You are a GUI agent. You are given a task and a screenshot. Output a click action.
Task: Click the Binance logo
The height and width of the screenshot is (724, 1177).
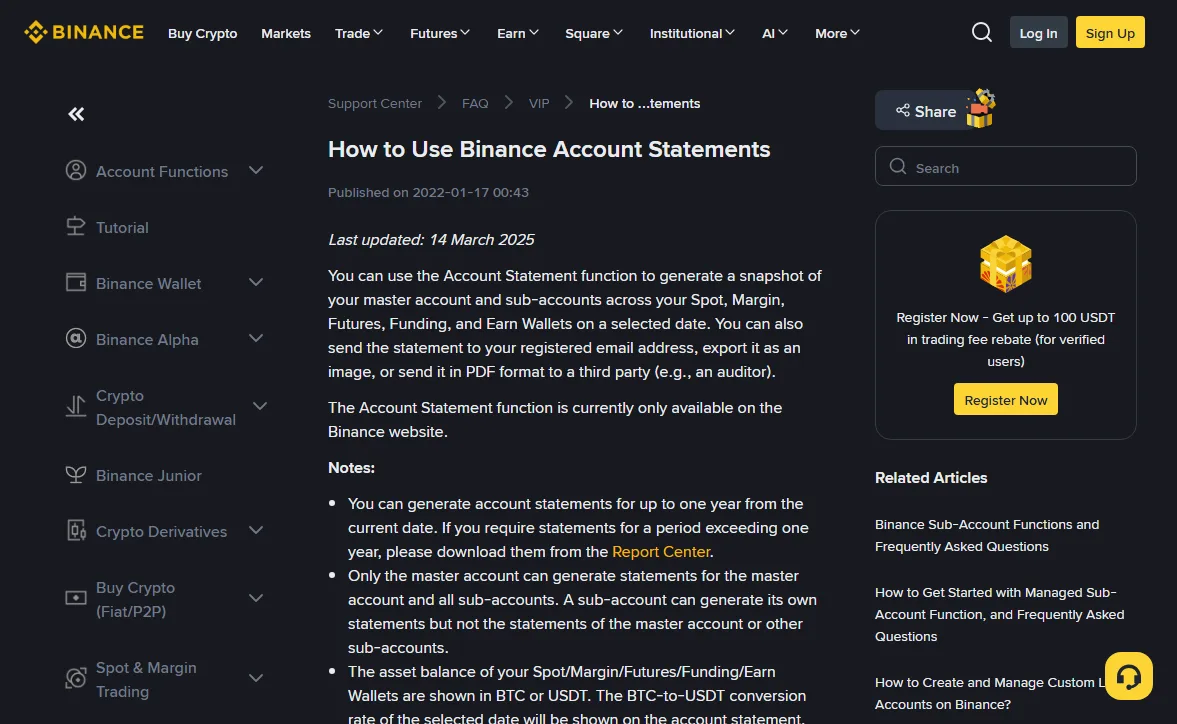pos(83,32)
